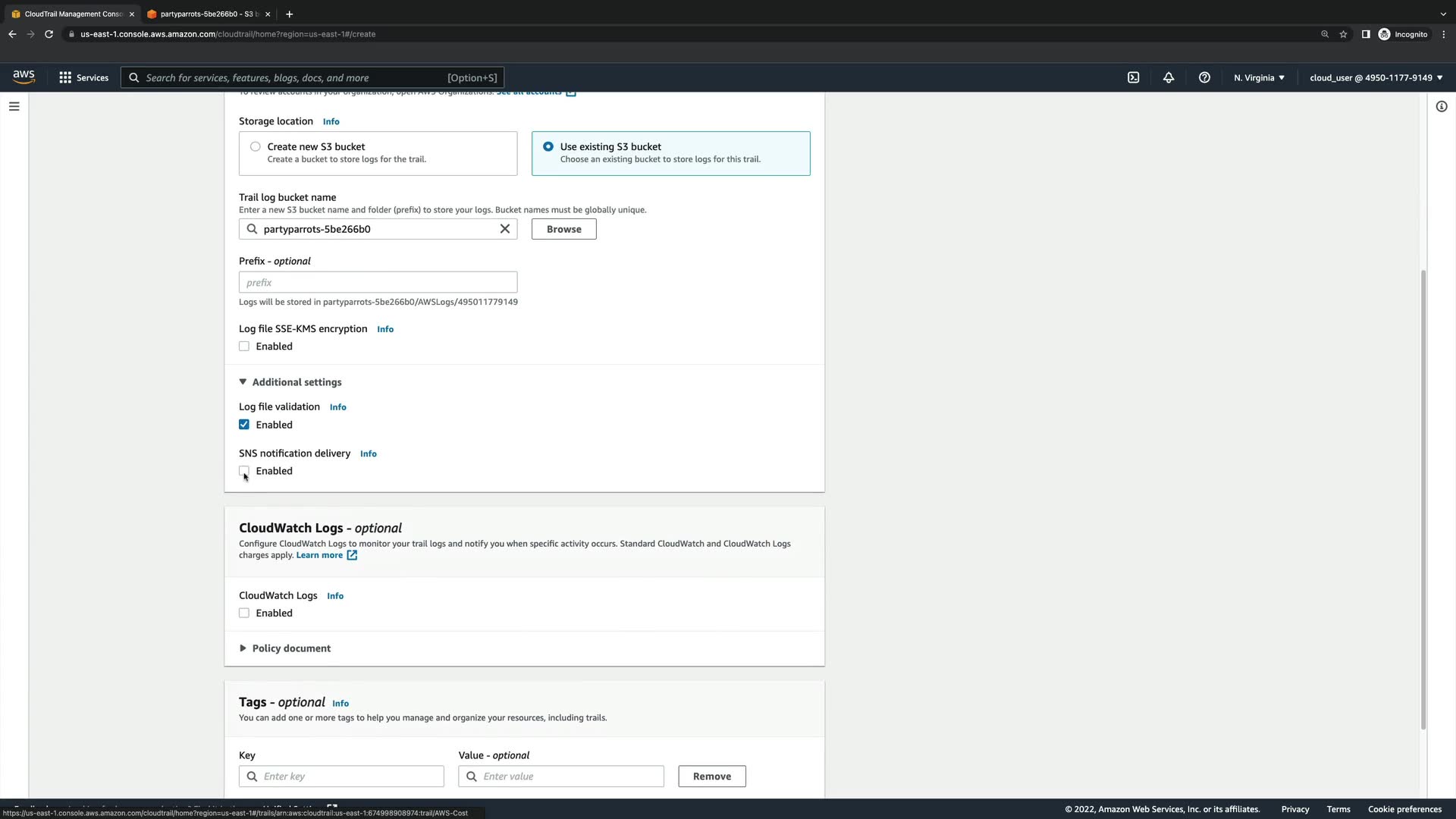Switch to CloudTrail Management Console tab
Image resolution: width=1456 pixels, height=819 pixels.
click(x=72, y=14)
